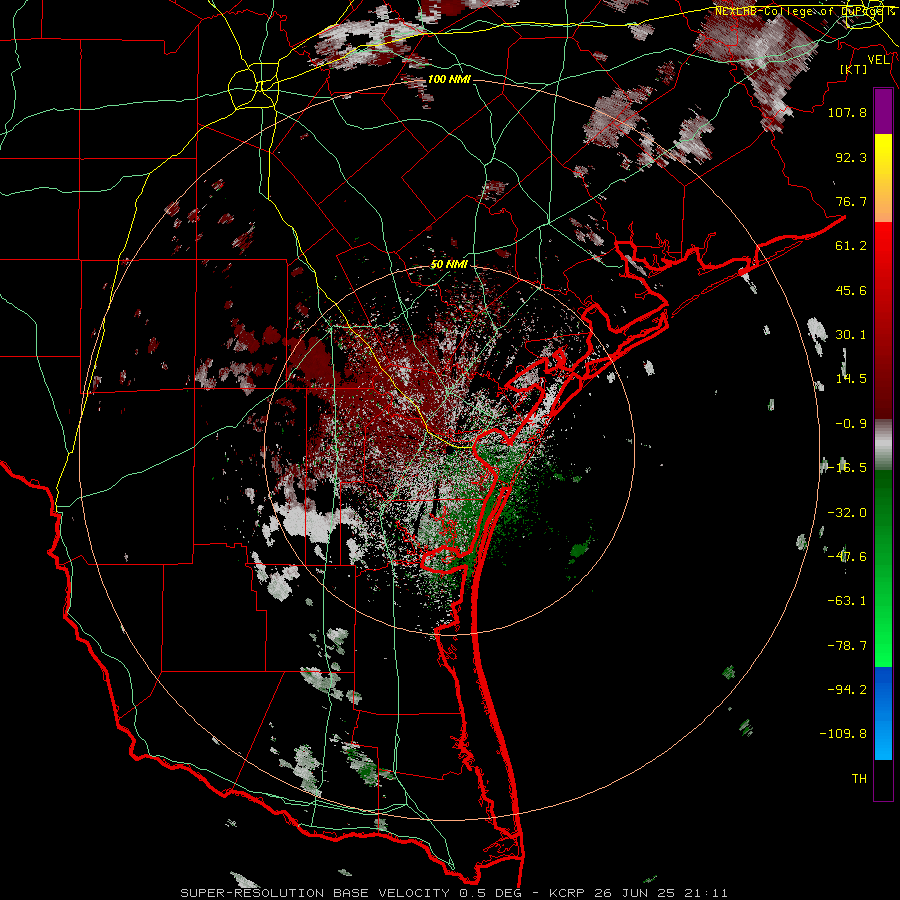Pick the purple segment of the color bar
Screen dimensions: 900x900
(x=883, y=111)
